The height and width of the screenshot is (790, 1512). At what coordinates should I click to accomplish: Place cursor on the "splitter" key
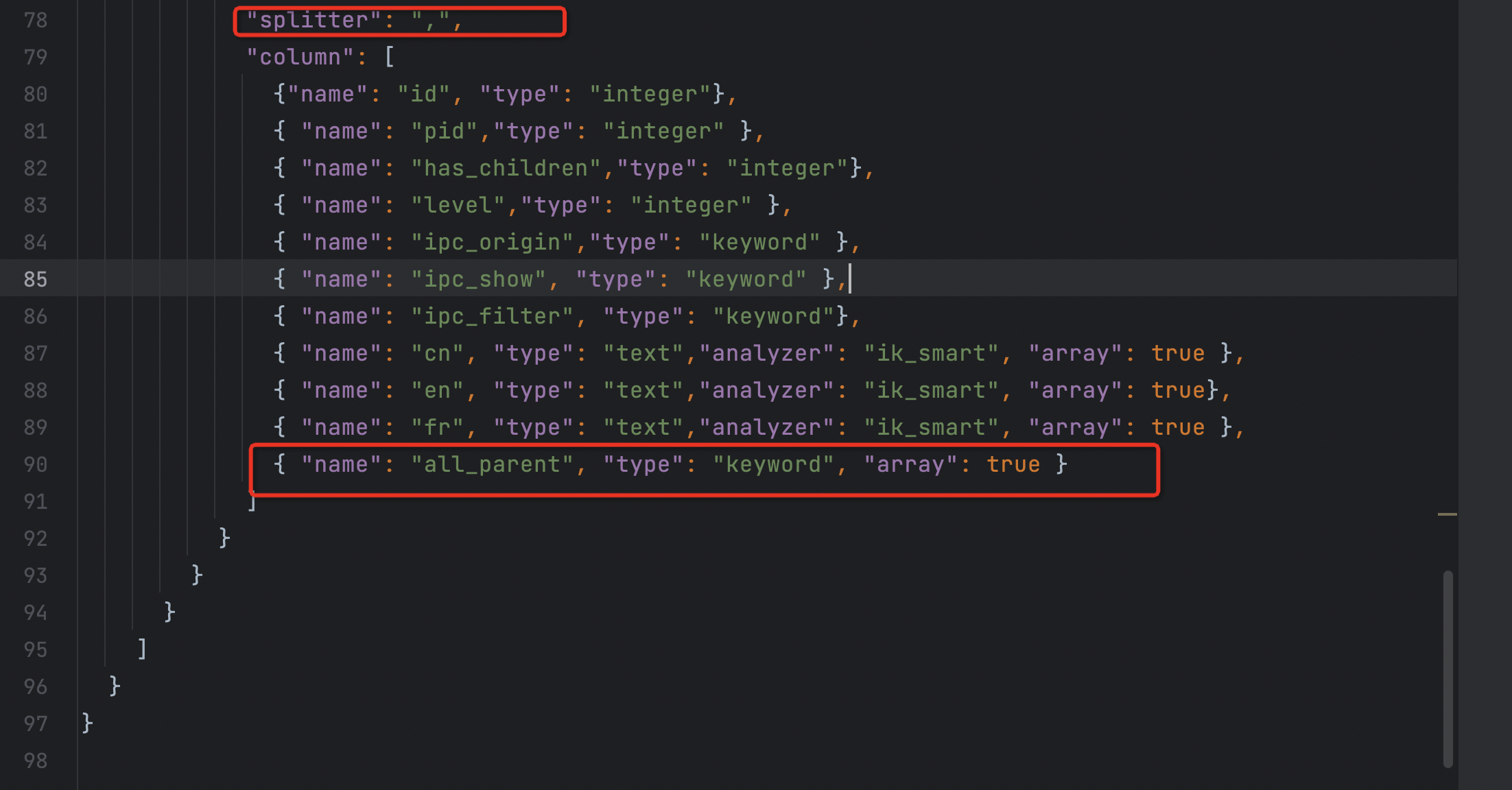314,20
